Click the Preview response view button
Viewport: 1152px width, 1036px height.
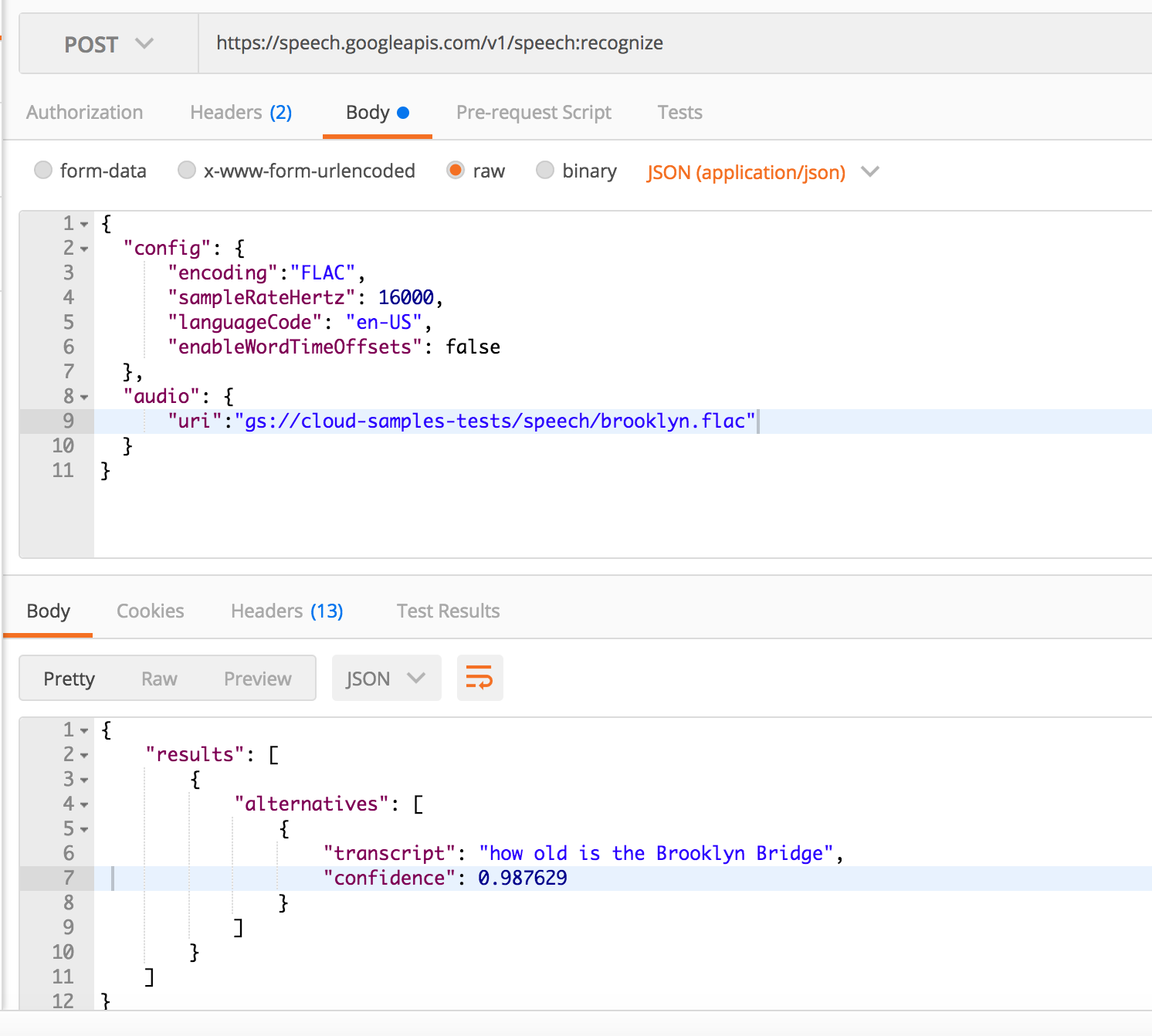click(x=257, y=679)
